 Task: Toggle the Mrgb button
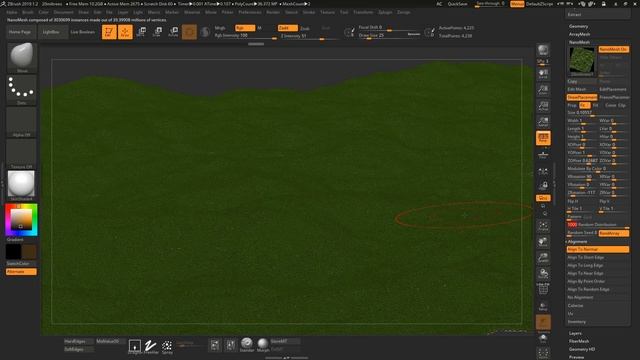(220, 28)
